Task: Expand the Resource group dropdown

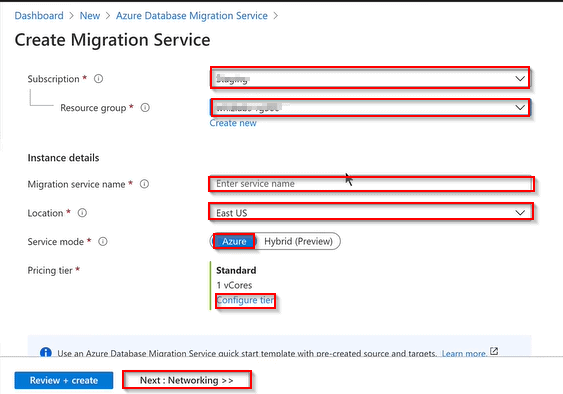Action: (370, 107)
